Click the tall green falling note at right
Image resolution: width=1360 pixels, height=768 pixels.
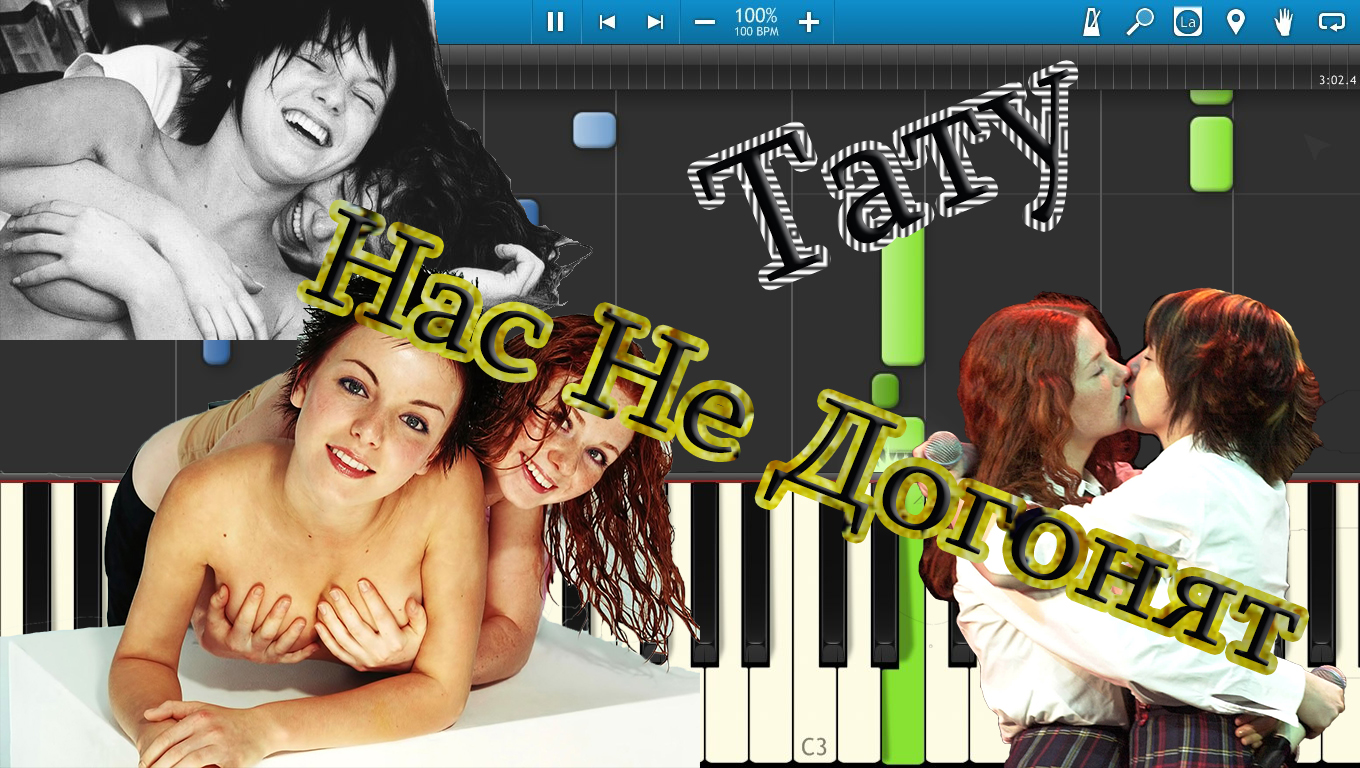[x=1211, y=153]
